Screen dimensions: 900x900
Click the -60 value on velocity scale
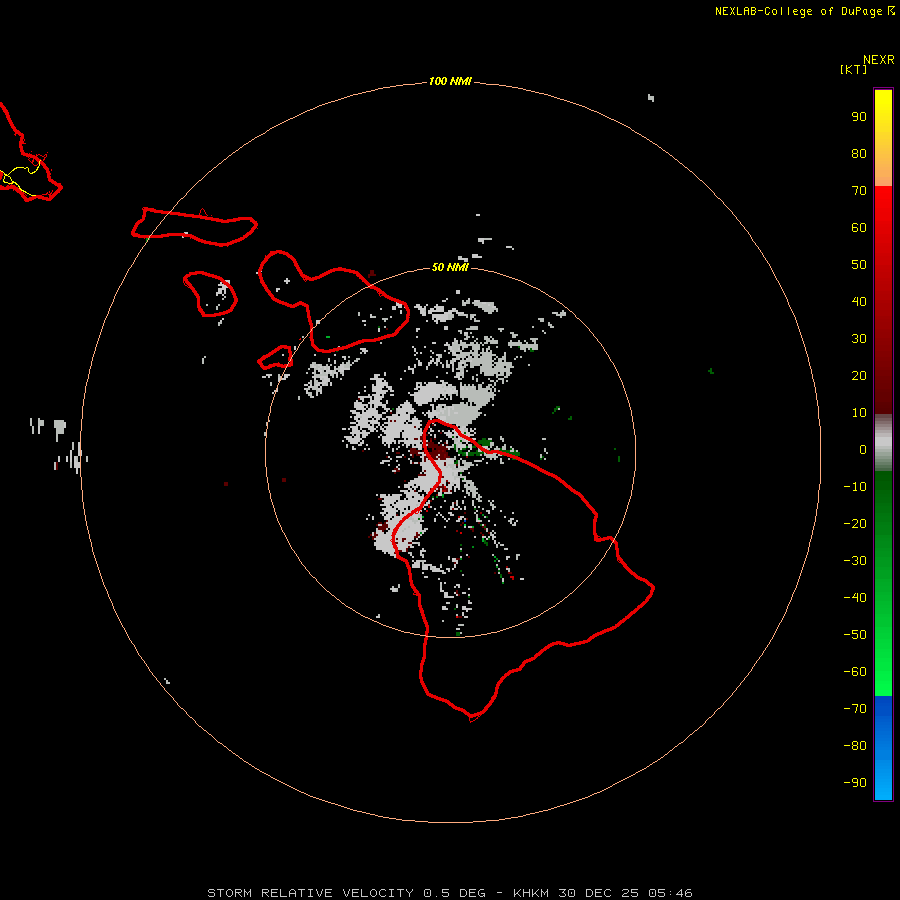[x=855, y=672]
